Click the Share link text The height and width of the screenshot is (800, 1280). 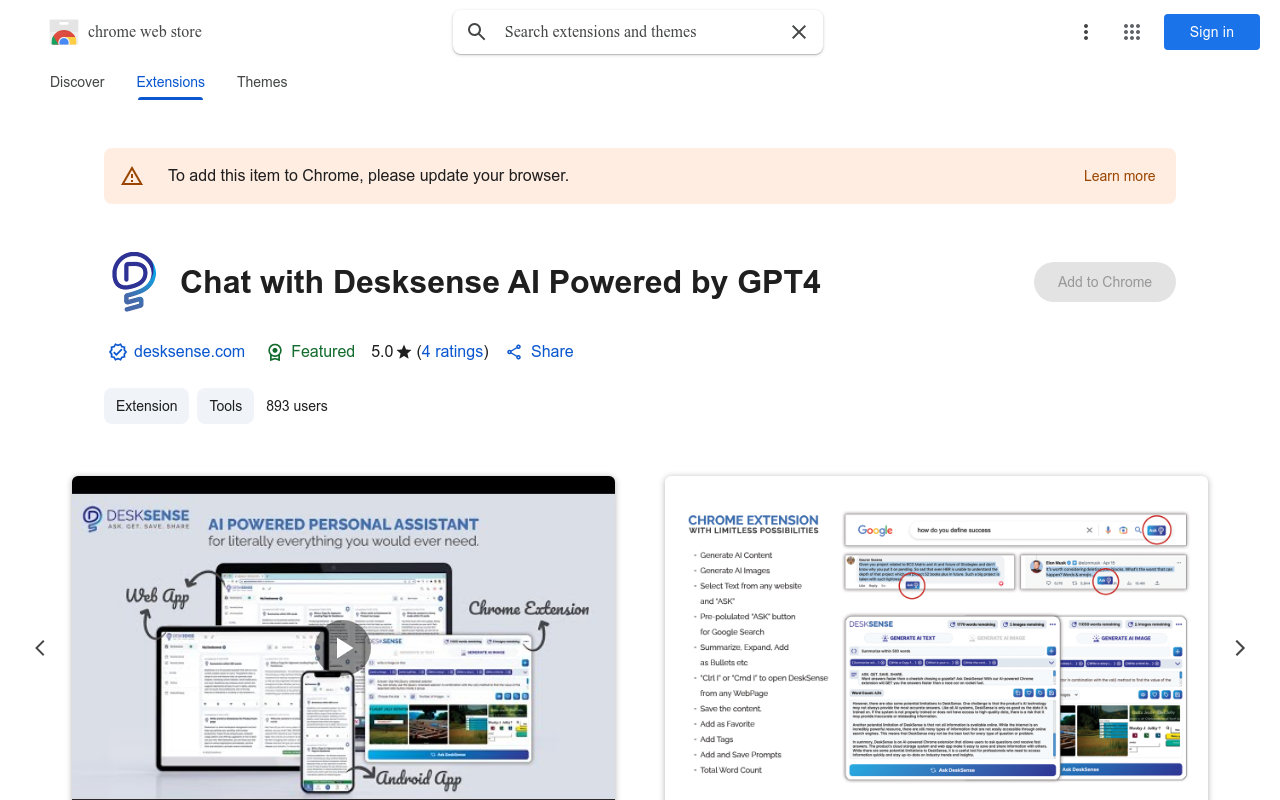tap(552, 352)
